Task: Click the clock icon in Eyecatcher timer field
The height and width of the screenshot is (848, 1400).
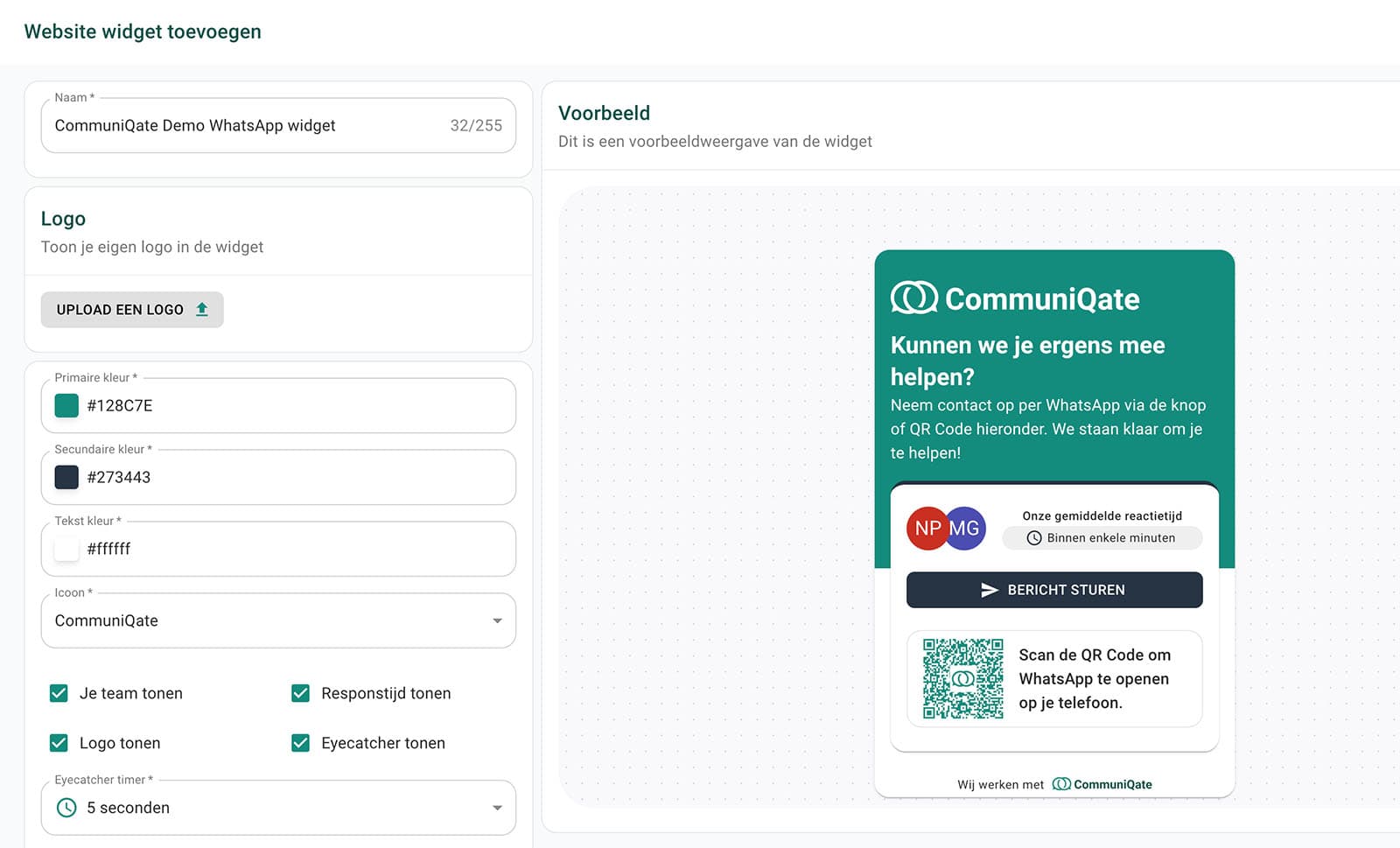Action: 66,808
